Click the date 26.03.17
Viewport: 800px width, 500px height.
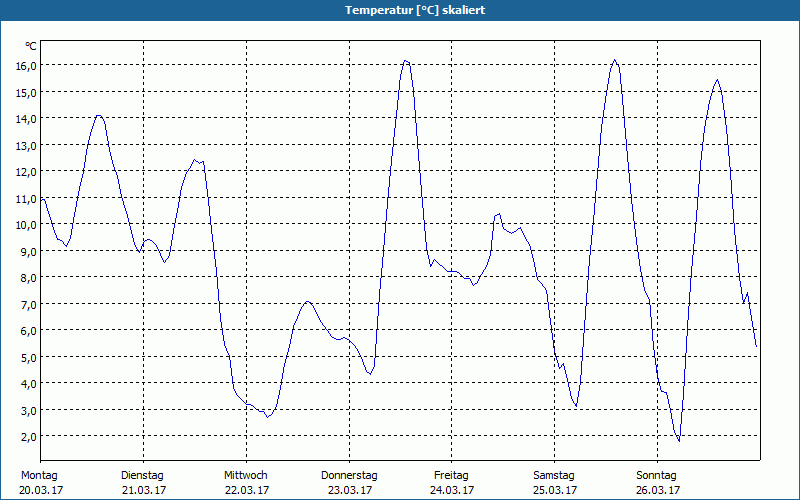658,490
